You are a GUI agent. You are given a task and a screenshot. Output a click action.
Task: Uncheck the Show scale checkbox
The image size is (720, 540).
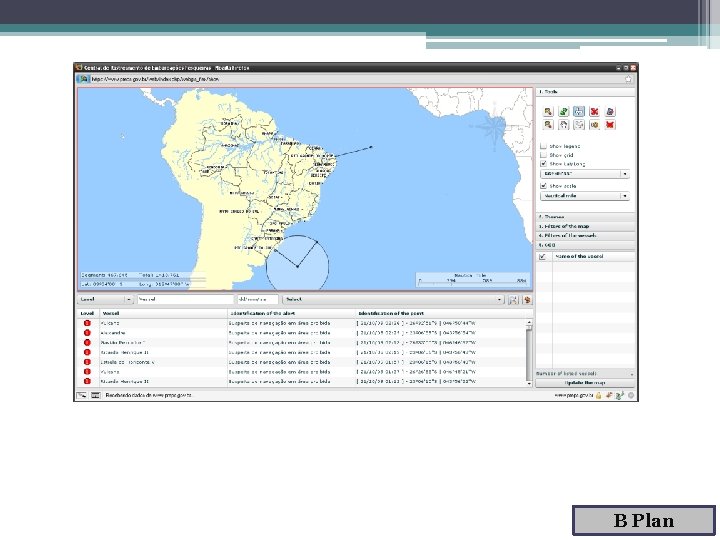[x=544, y=186]
